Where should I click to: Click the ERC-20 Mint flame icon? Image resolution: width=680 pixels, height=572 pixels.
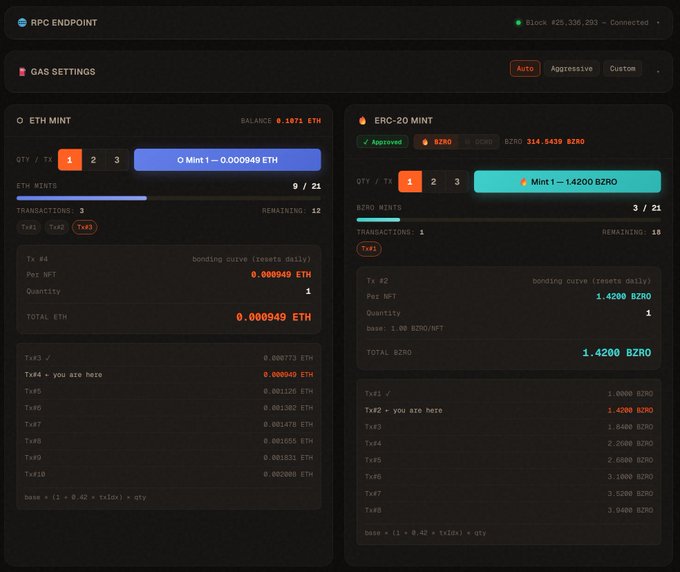tap(362, 121)
